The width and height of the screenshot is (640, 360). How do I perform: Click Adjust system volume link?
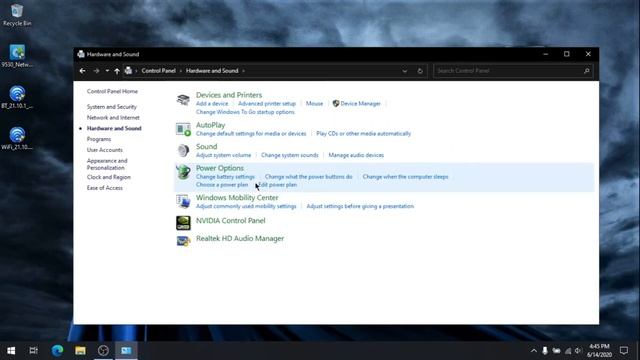tap(223, 155)
